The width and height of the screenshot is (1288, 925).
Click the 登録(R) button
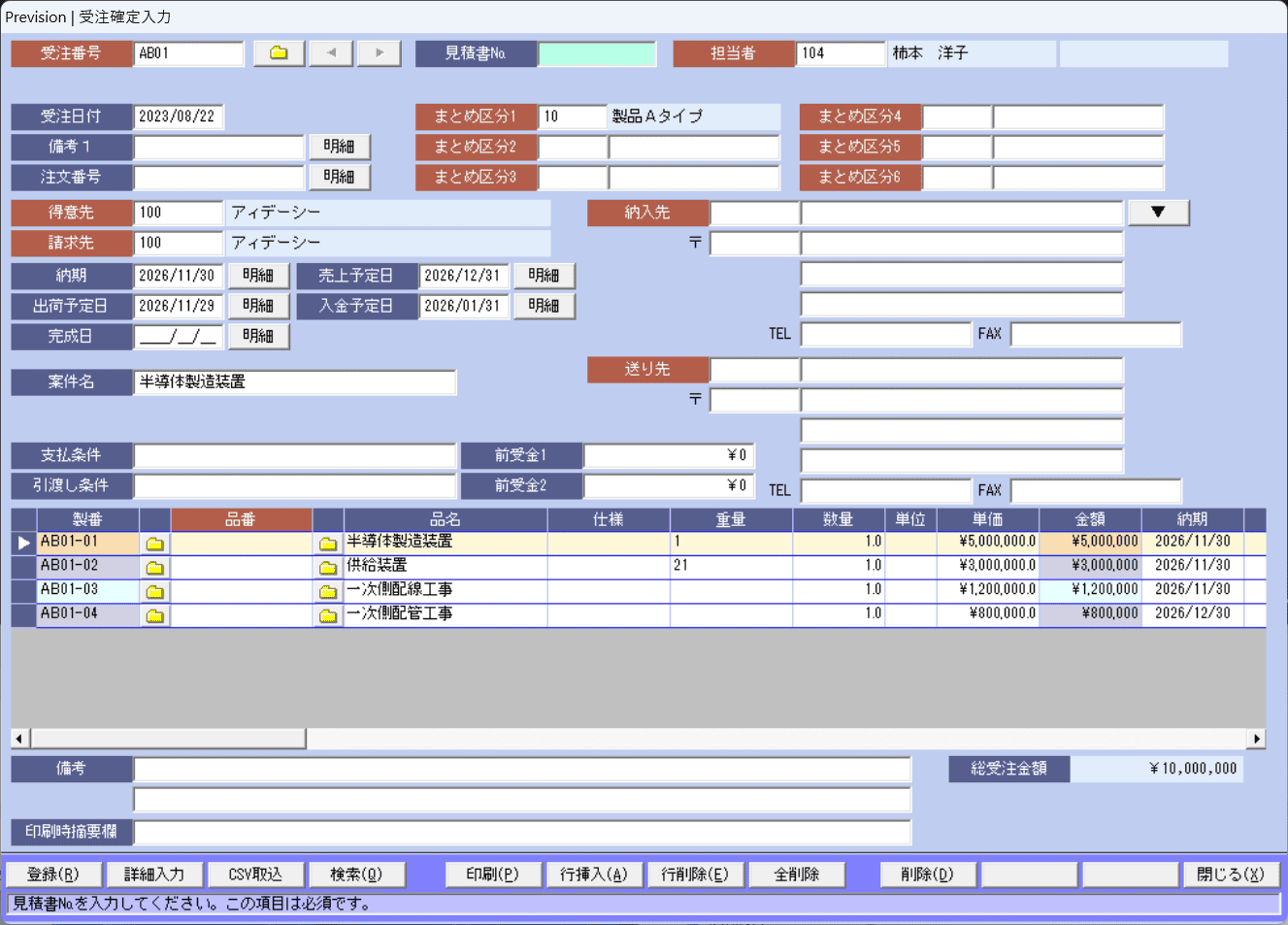[x=53, y=875]
